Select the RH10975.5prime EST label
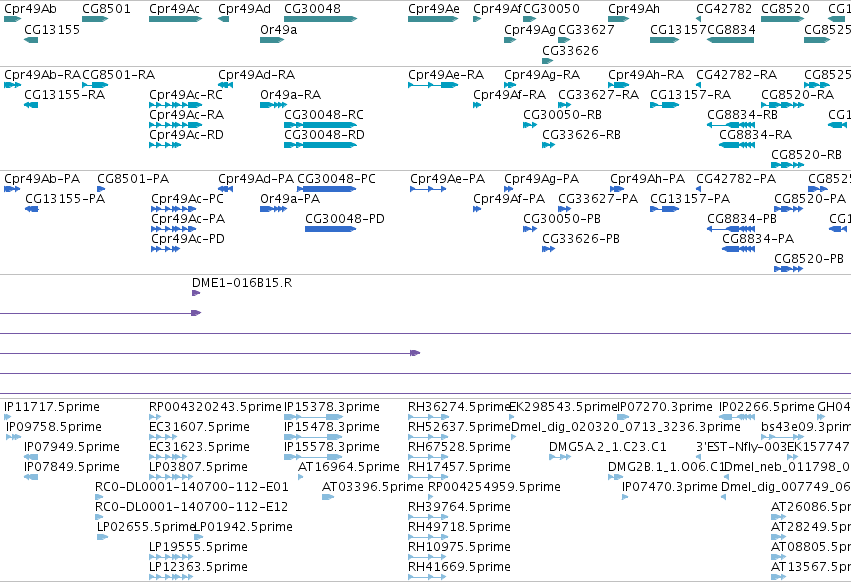The width and height of the screenshot is (851, 582). point(459,547)
